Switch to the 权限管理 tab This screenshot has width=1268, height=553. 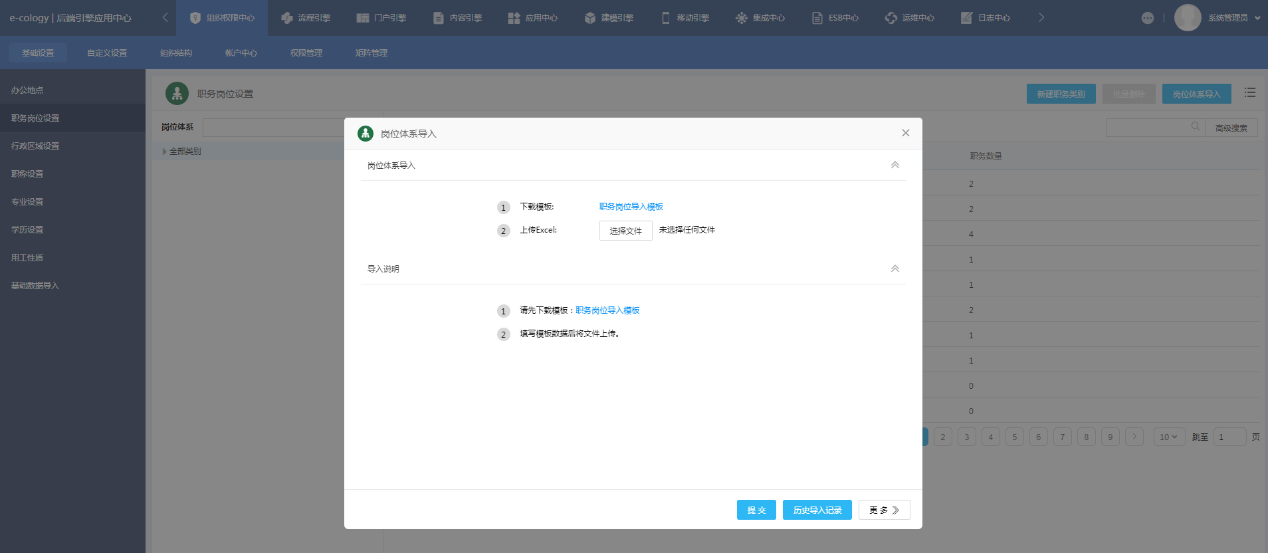306,53
